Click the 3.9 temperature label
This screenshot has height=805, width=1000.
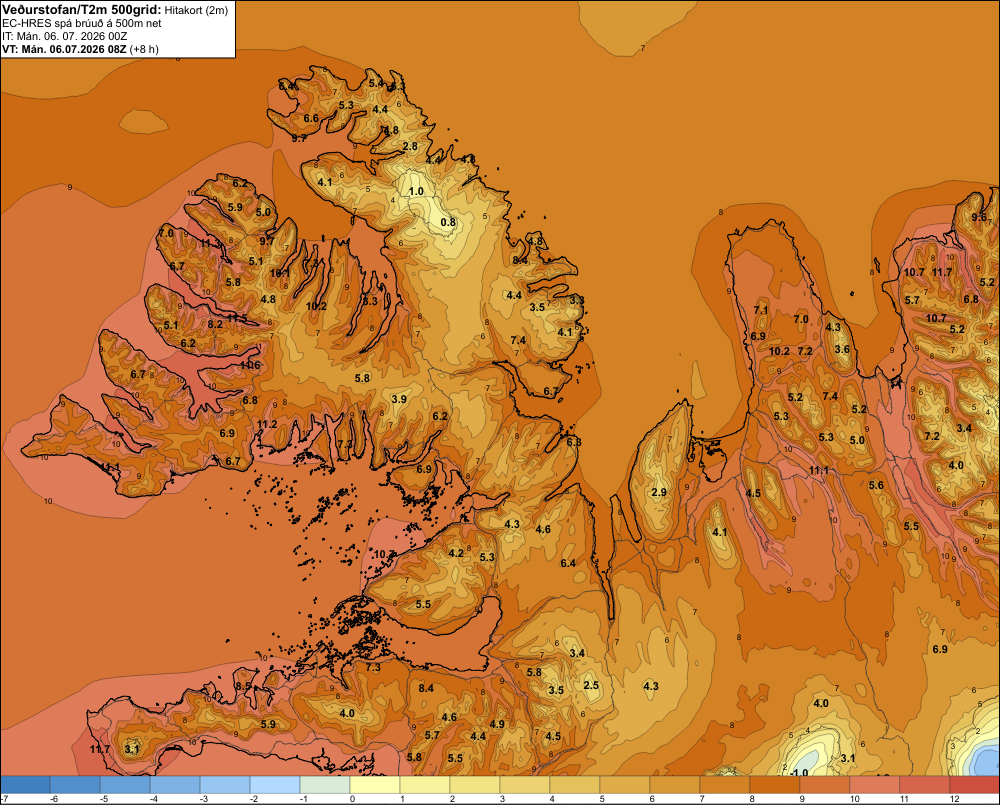[x=399, y=399]
